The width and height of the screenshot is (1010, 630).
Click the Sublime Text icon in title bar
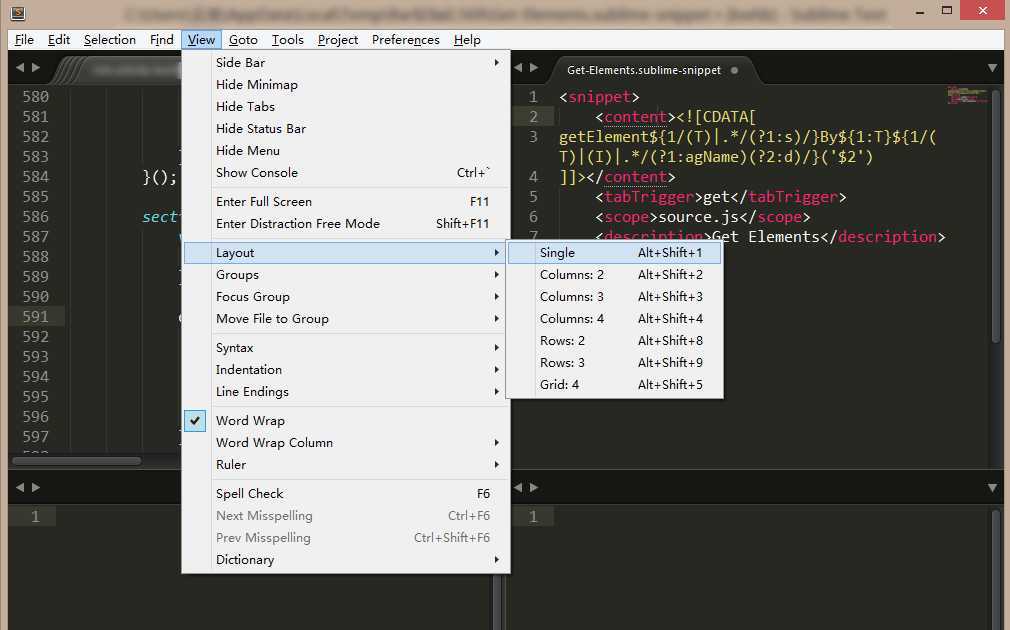coord(18,12)
